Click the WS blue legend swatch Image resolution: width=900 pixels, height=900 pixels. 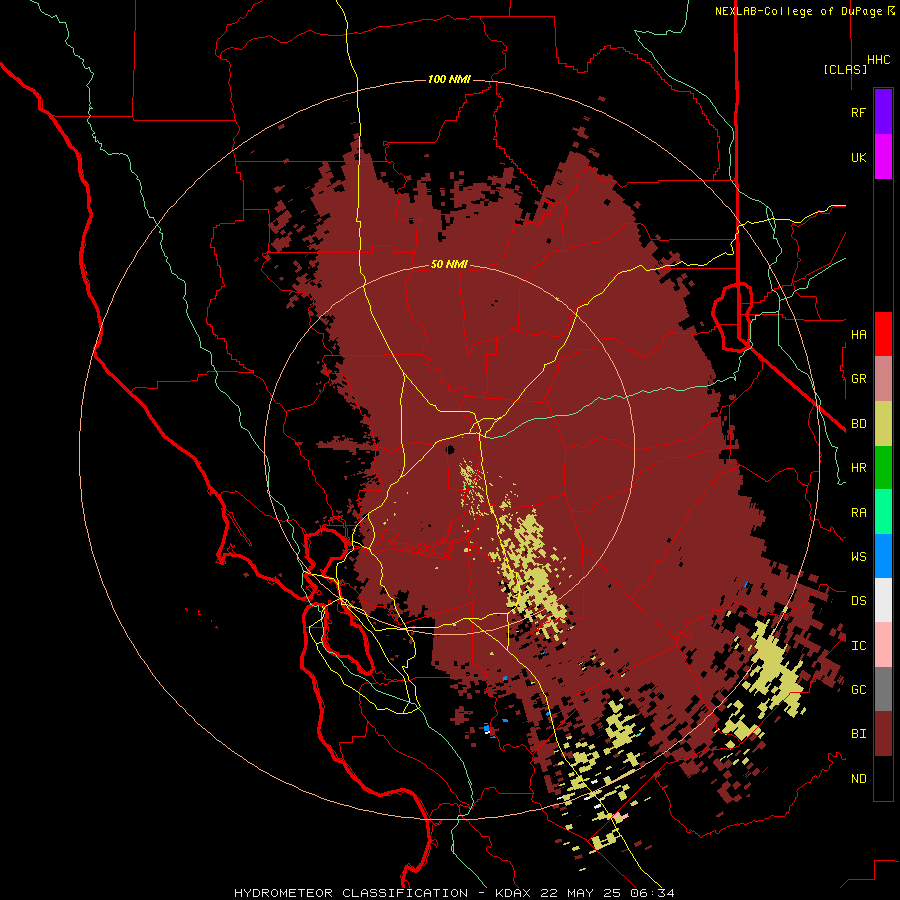(x=883, y=556)
